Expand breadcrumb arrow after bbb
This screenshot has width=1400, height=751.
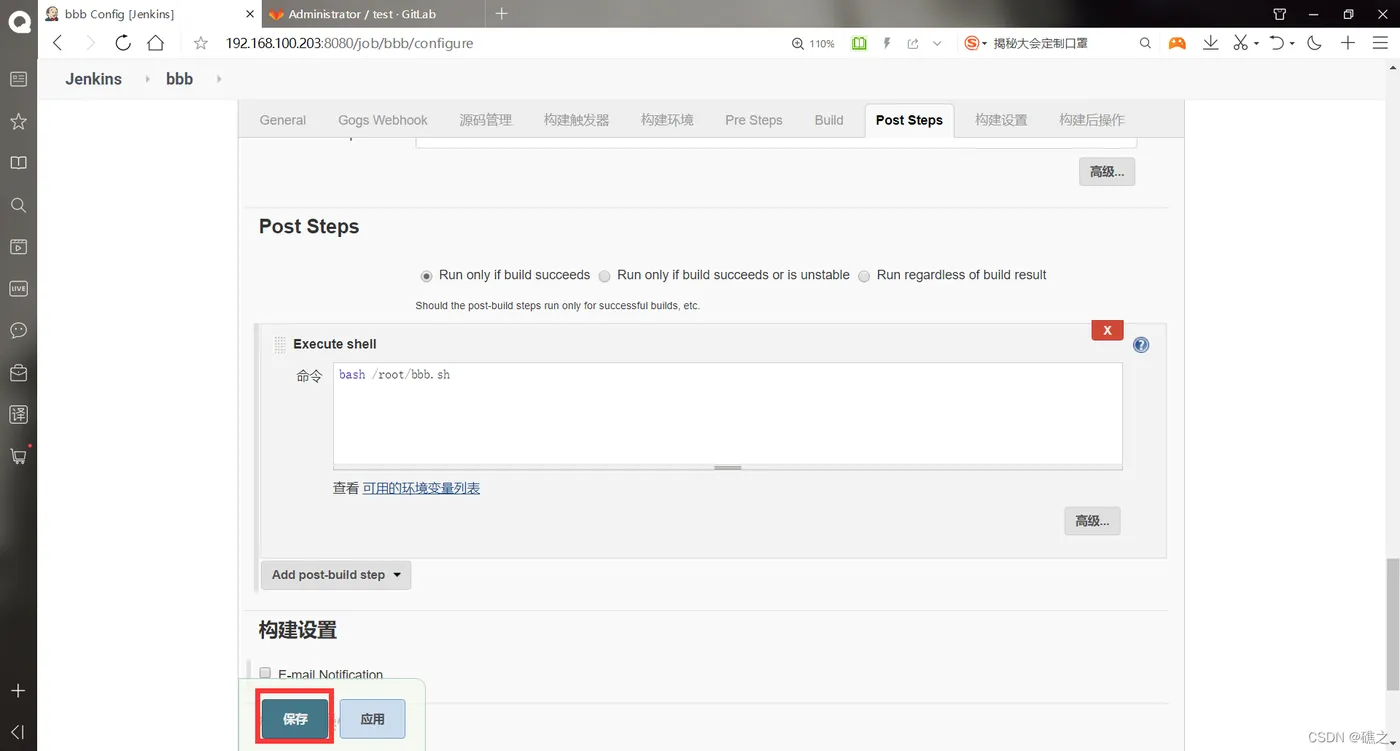(219, 79)
